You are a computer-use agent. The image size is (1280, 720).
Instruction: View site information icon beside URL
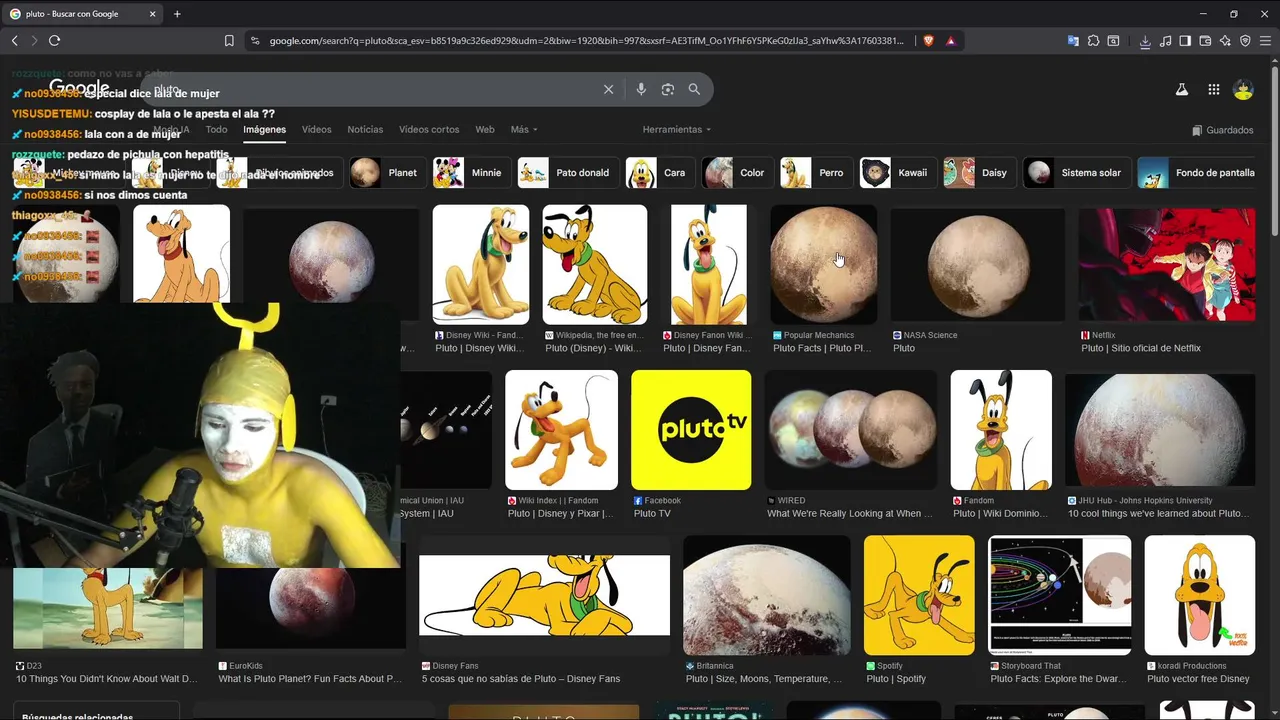255,41
